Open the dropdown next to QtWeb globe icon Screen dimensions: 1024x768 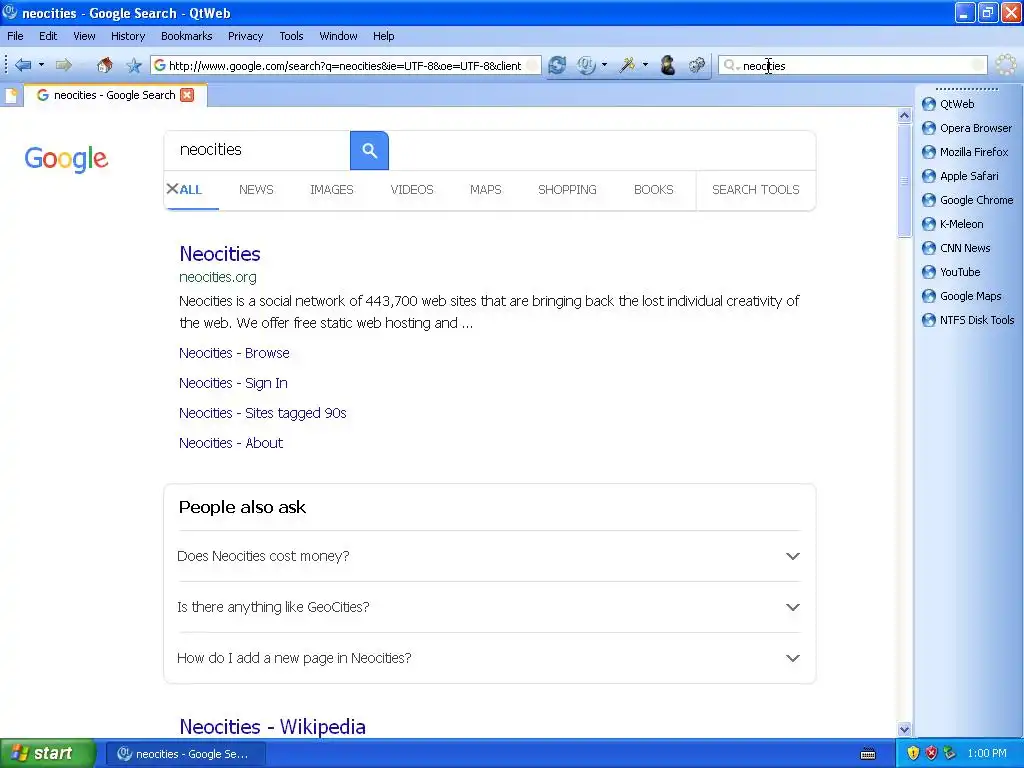604,65
